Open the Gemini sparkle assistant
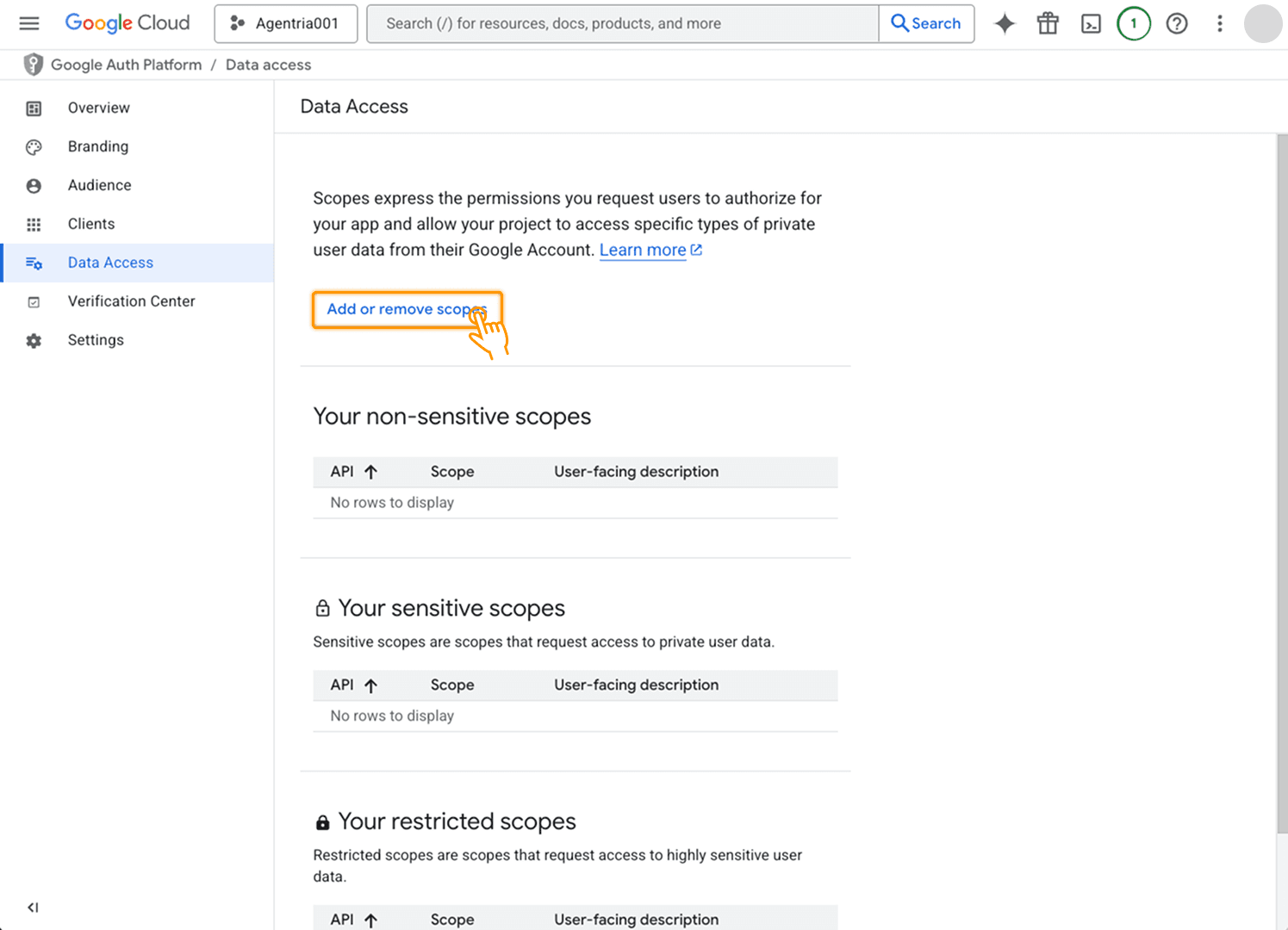 pyautogui.click(x=1005, y=23)
